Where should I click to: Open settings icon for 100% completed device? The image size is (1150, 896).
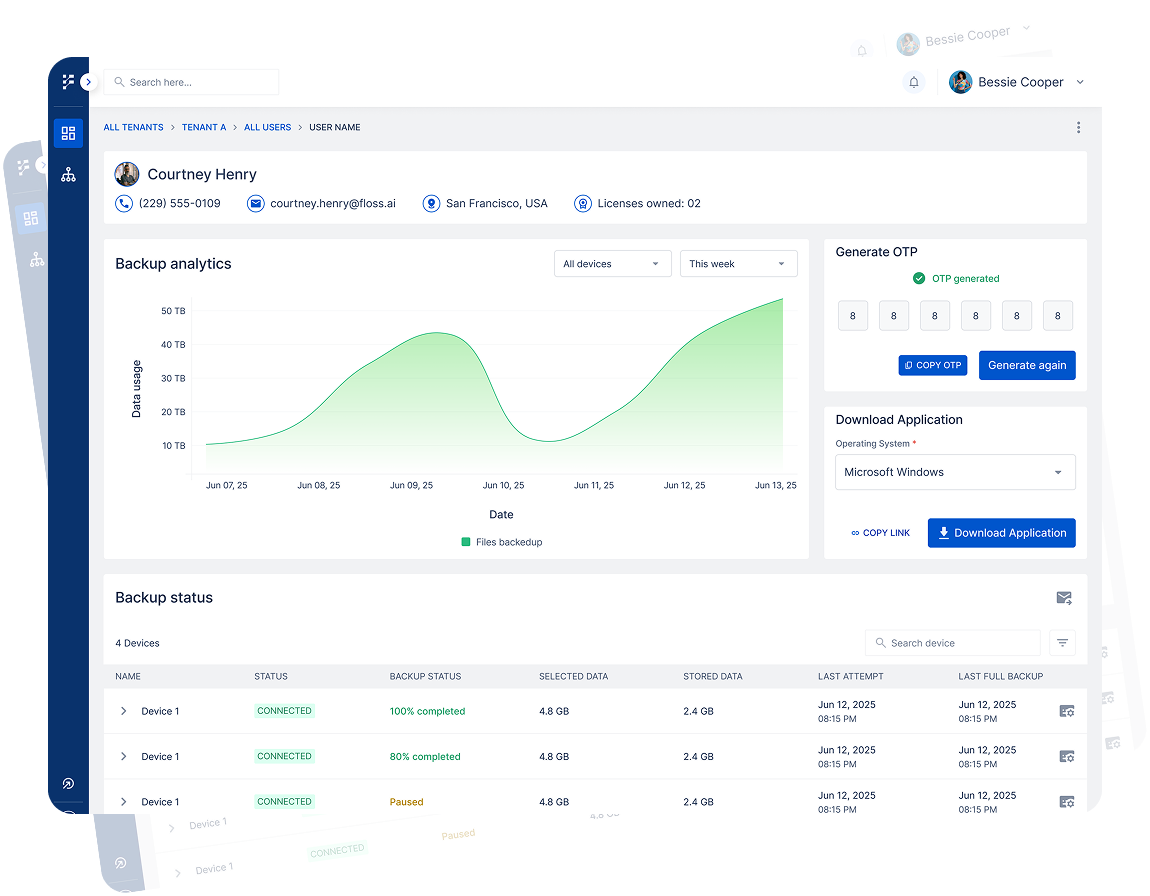(x=1066, y=711)
